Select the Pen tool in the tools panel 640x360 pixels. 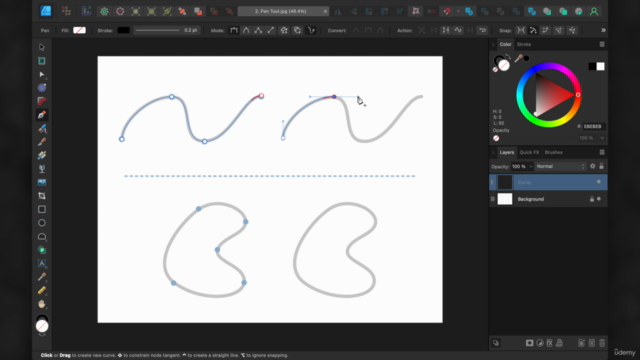[x=42, y=115]
